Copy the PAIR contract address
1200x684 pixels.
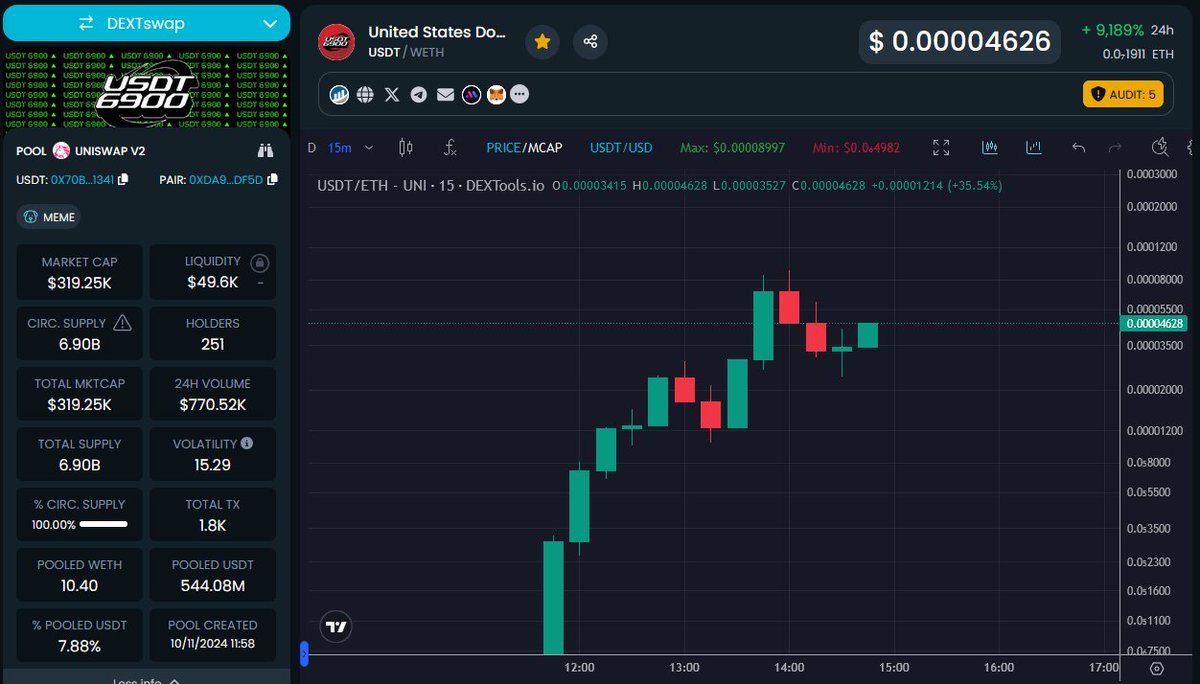[x=271, y=180]
